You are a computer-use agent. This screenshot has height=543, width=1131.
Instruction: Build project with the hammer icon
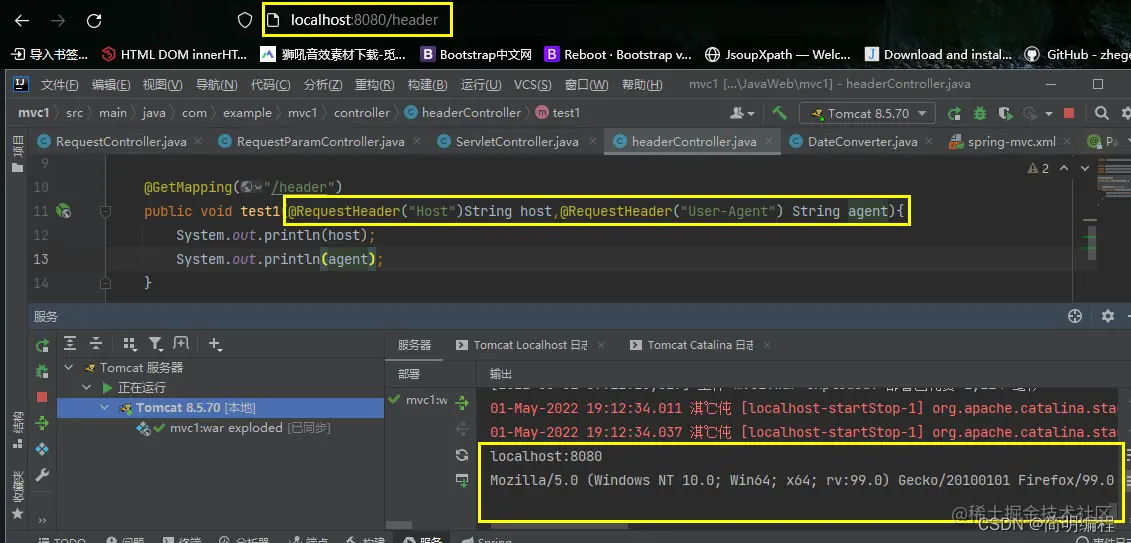coord(779,113)
